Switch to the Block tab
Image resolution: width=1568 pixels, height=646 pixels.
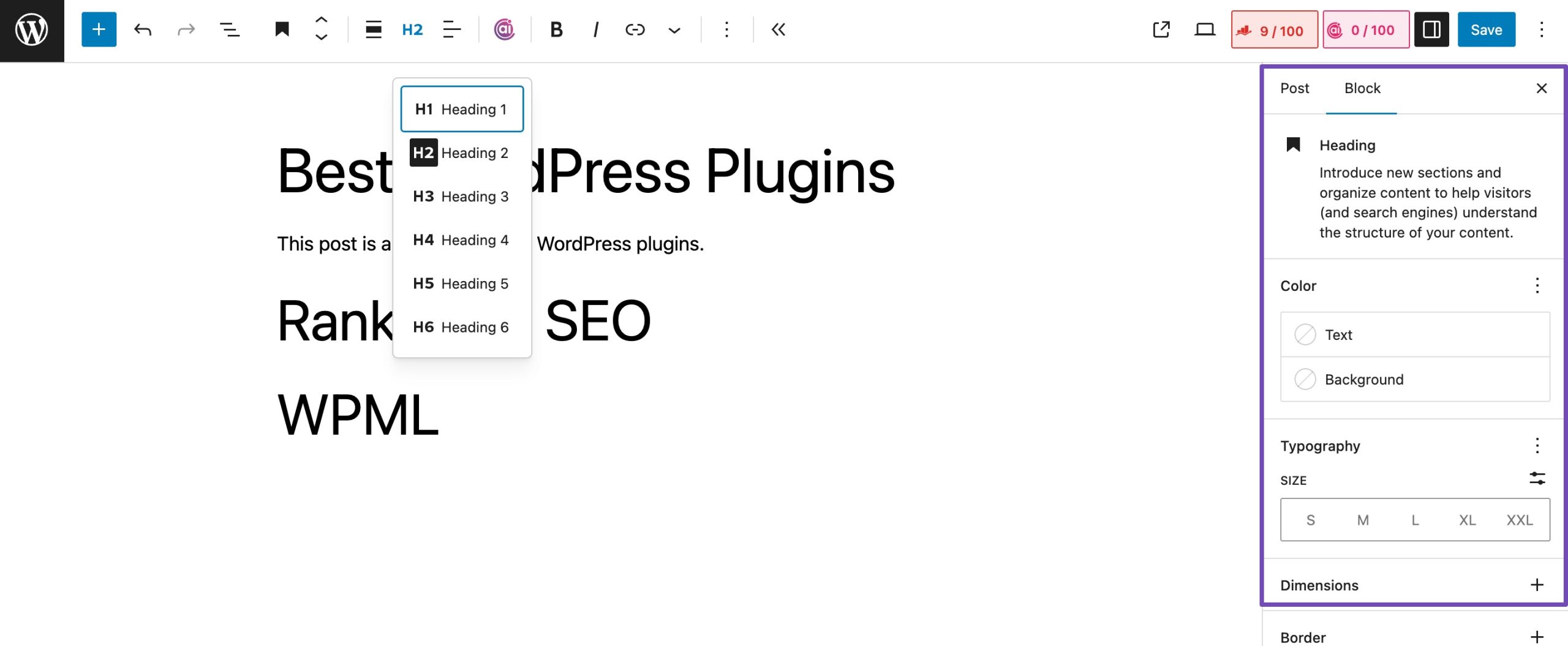tap(1362, 88)
